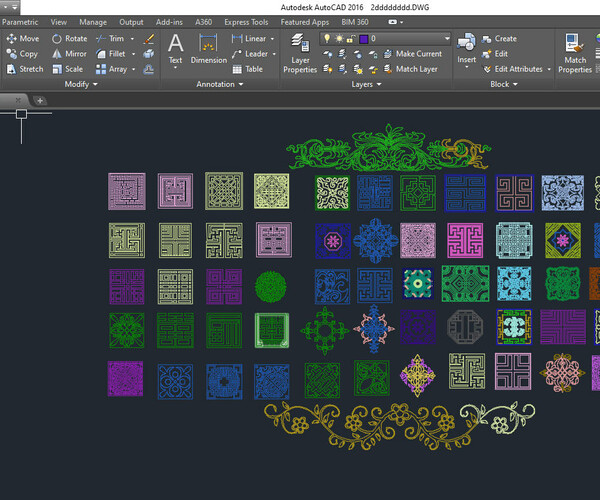The height and width of the screenshot is (500, 600).
Task: Open the Add-ins tab
Action: (x=169, y=22)
